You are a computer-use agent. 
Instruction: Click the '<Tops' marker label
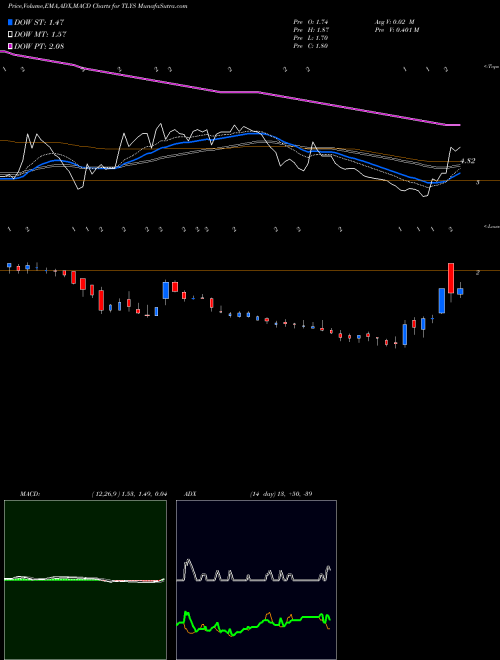pos(491,67)
